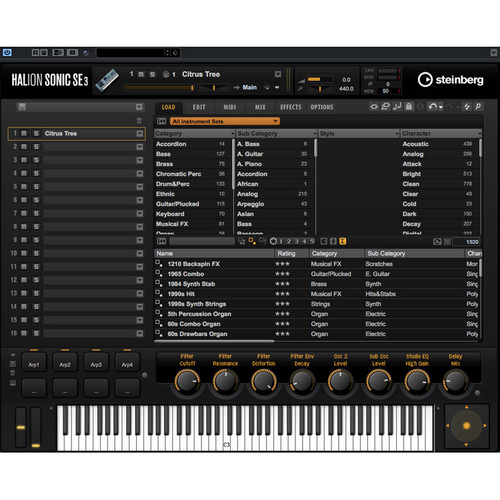Click the global insert bypass icon
Viewport: 500px width, 500px height.
tap(374, 106)
